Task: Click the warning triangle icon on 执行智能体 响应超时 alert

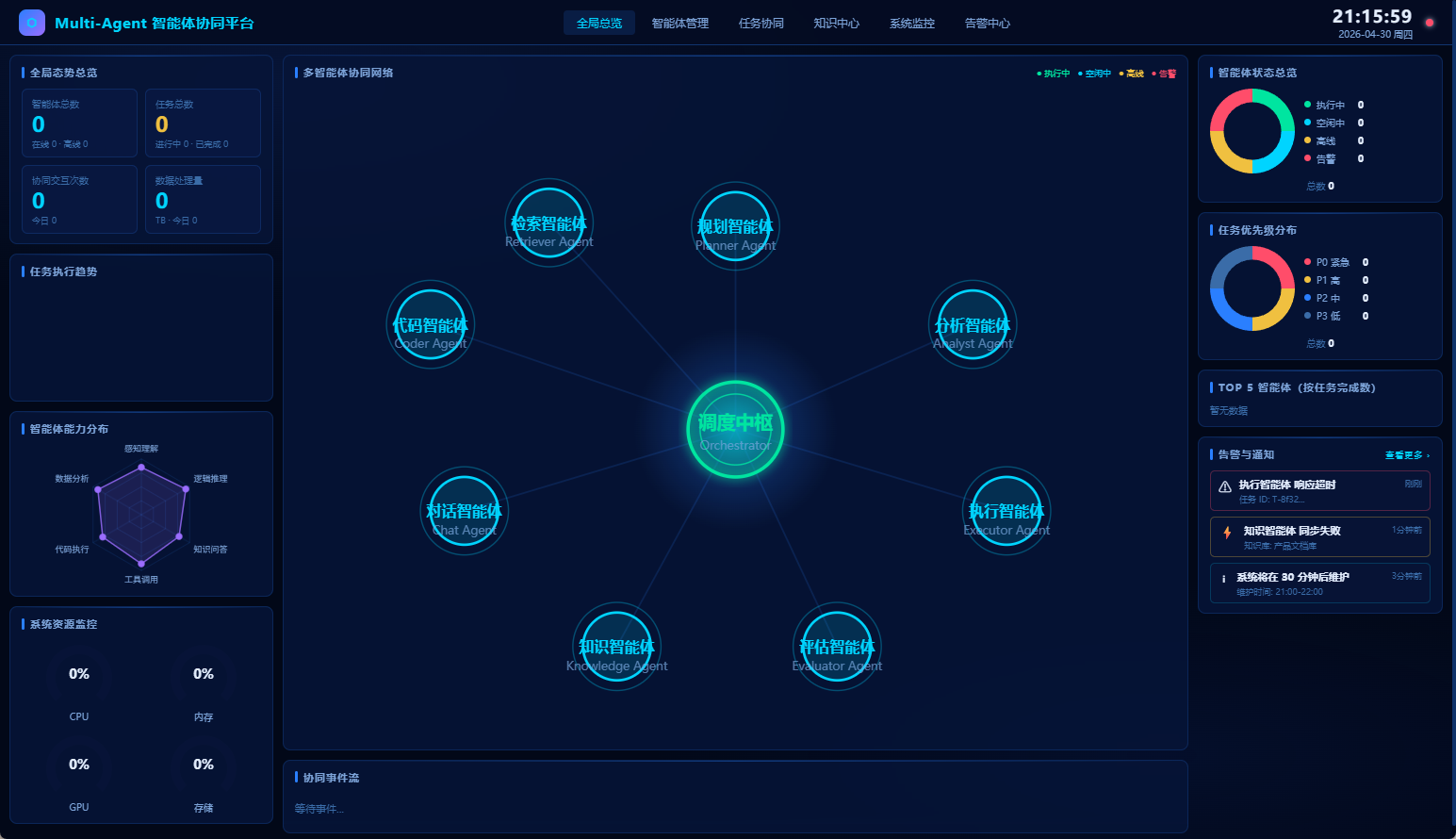Action: point(1225,486)
